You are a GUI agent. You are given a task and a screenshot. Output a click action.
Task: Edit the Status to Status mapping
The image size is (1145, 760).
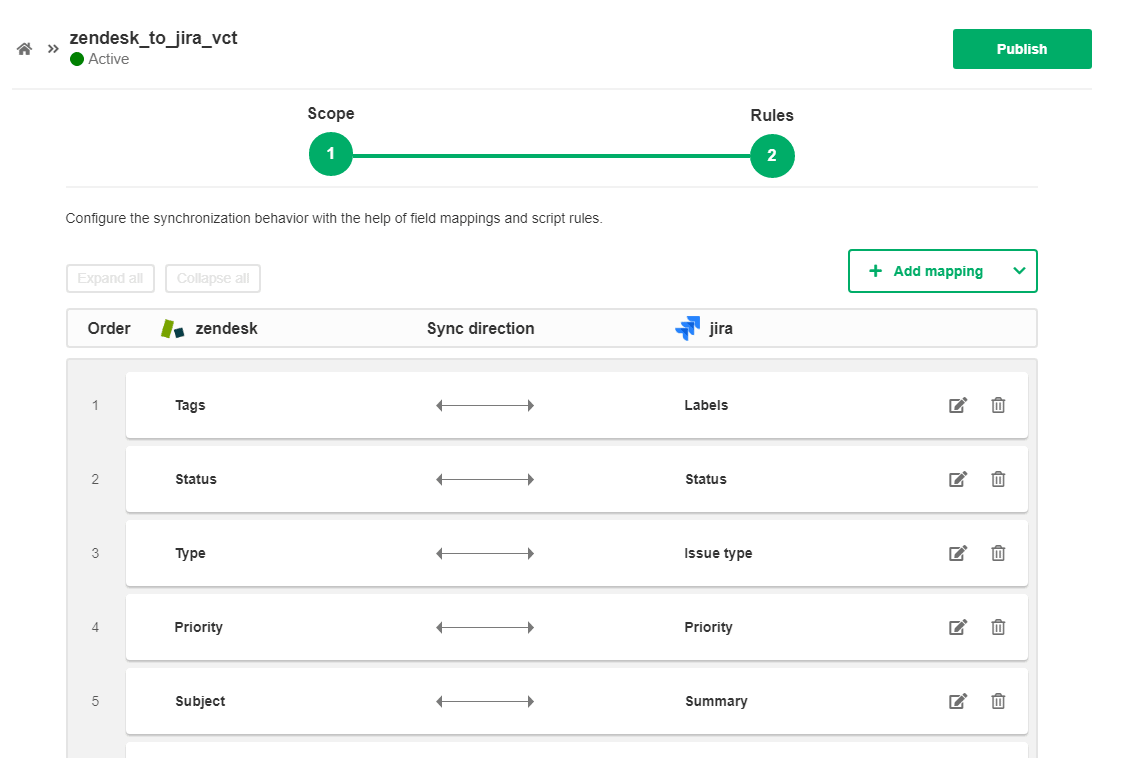[x=957, y=479]
